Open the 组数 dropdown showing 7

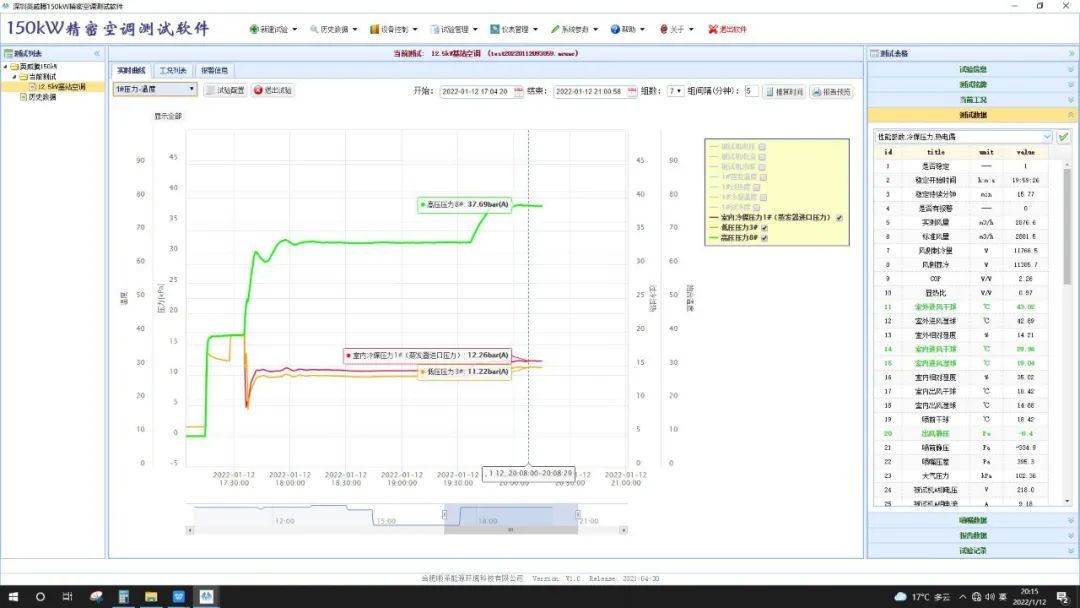click(x=675, y=91)
